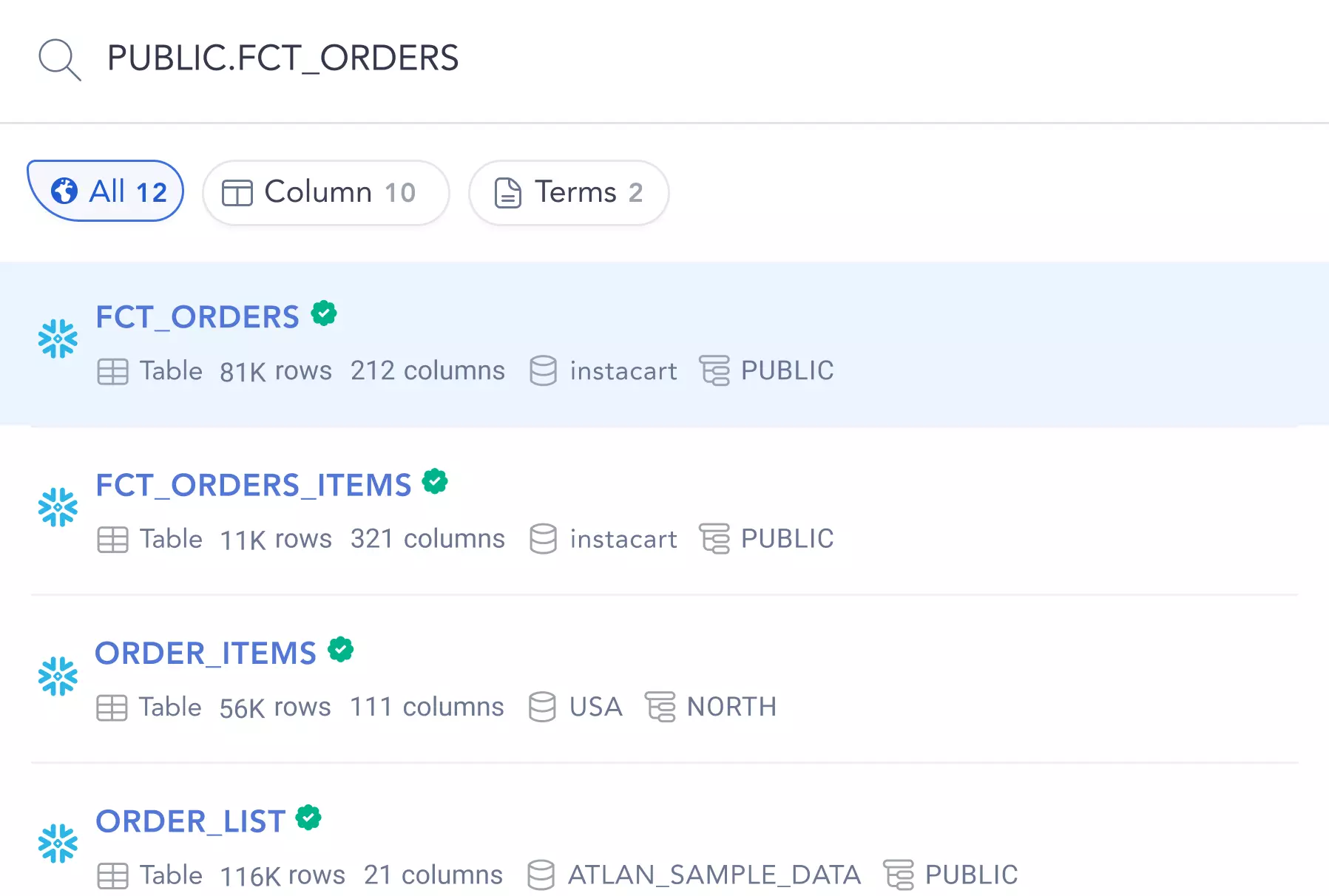
Task: Click ATLAN_SAMPLE_DATA database label
Action: point(714,875)
